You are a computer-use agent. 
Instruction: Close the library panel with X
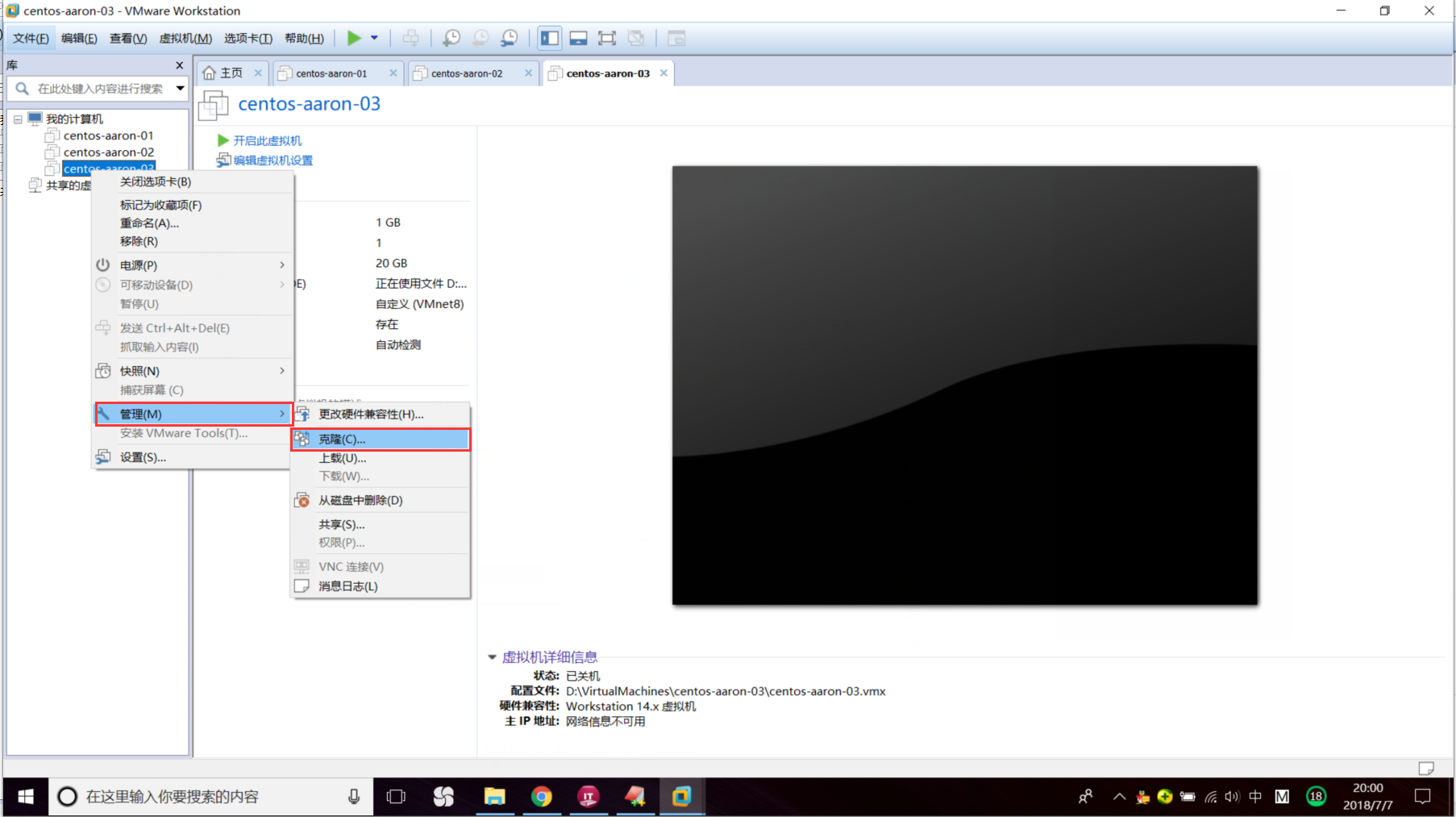(x=179, y=65)
